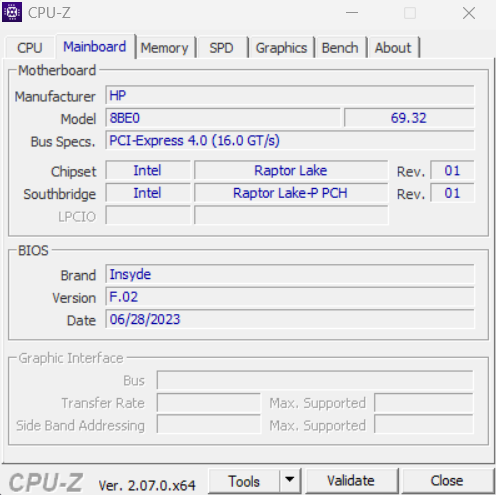Click the Tools button

click(244, 480)
